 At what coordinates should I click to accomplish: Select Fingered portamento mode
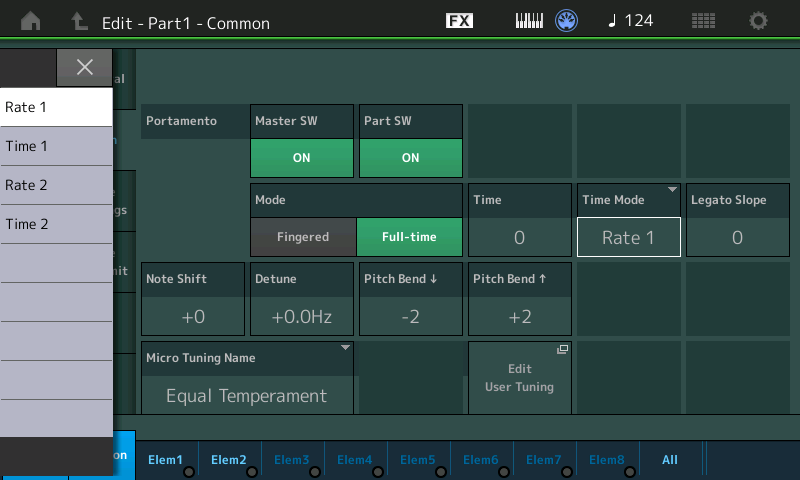click(x=302, y=237)
